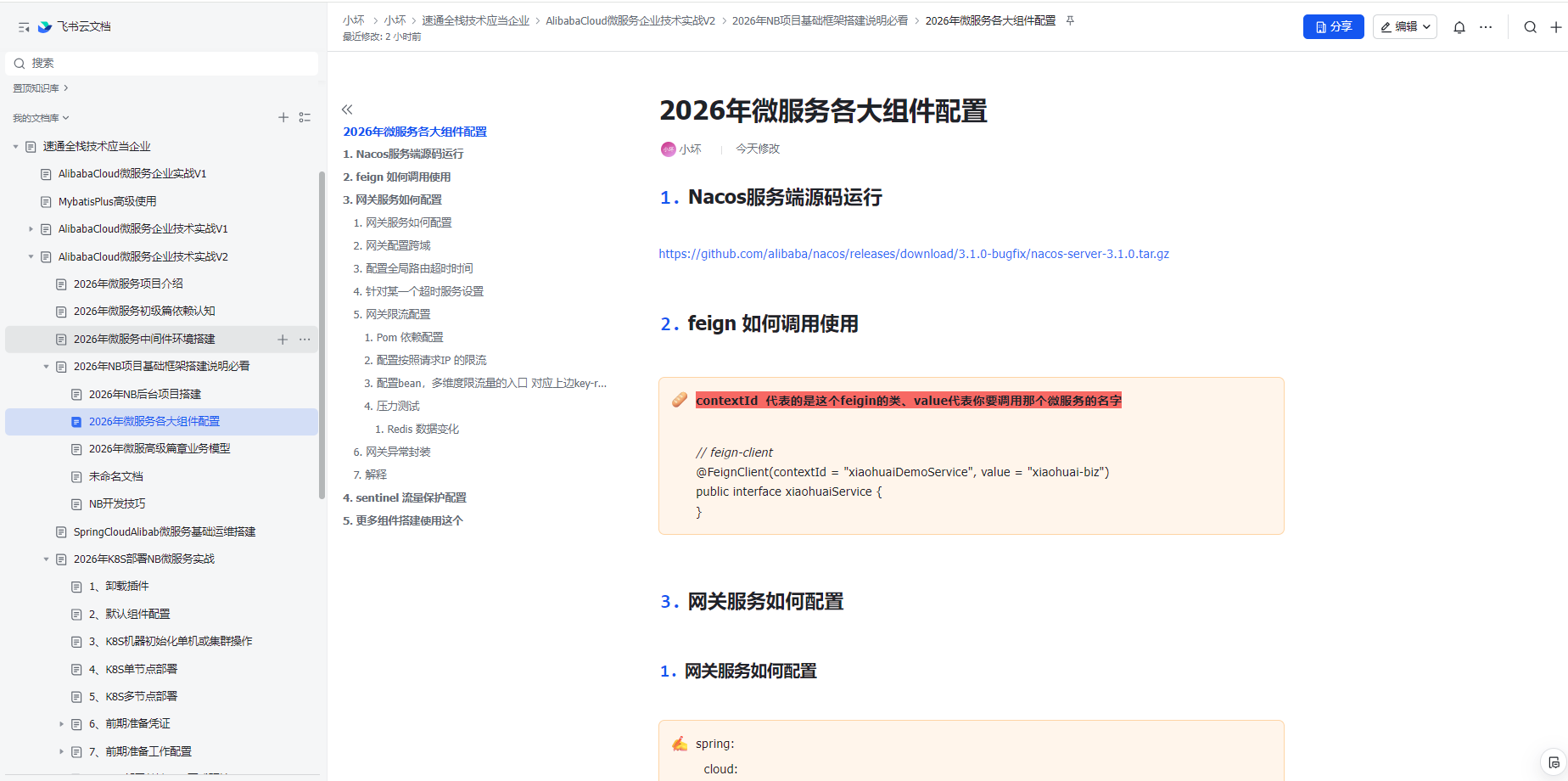Collapse the left sidebar using the top-left icon
Viewport: 1568px width, 781px height.
click(x=24, y=27)
